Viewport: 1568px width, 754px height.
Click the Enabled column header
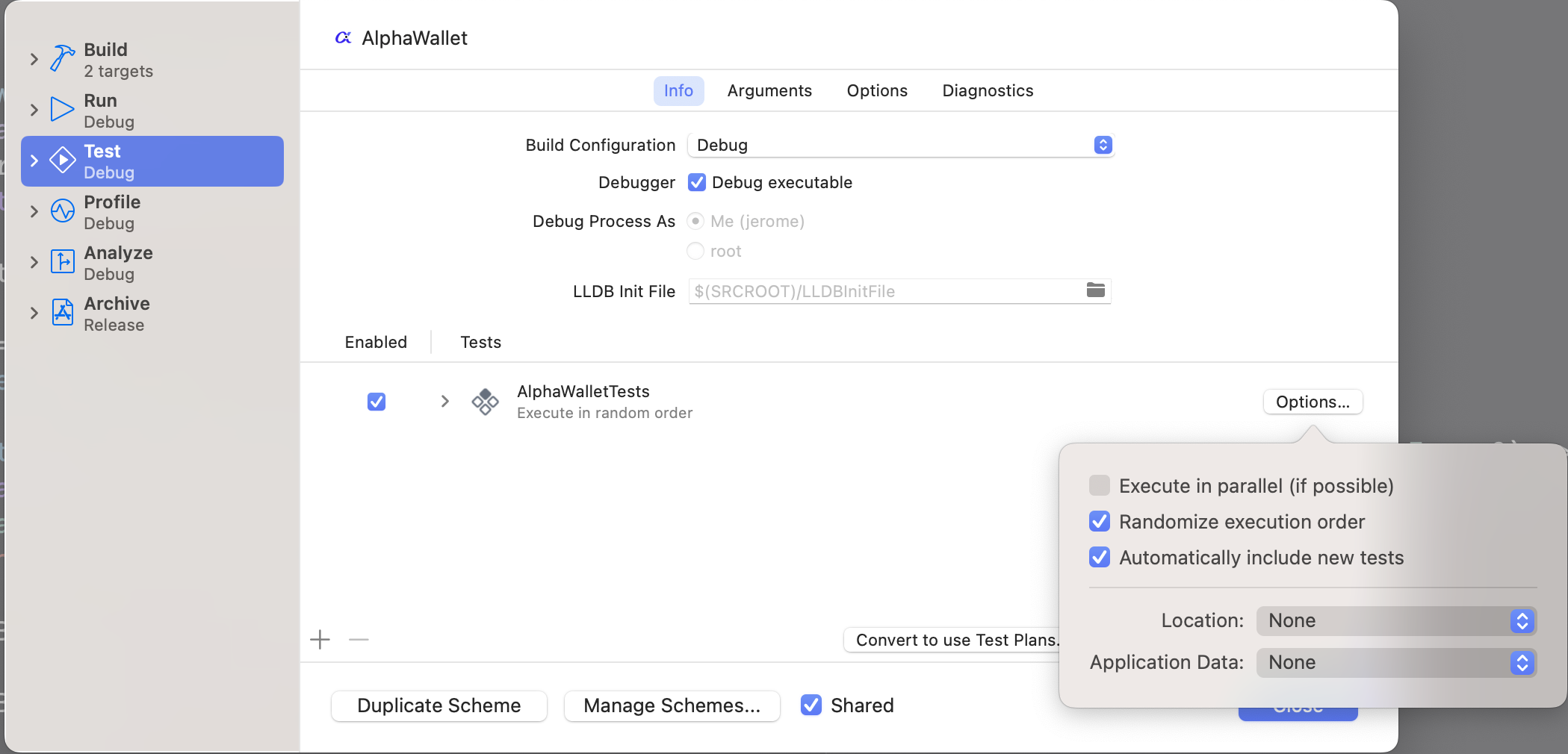click(376, 342)
